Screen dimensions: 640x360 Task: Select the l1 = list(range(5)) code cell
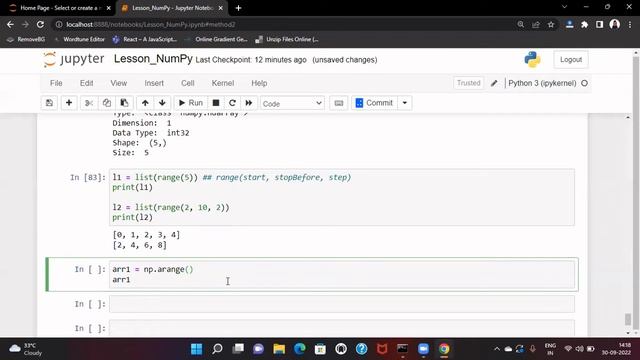[x=342, y=197]
